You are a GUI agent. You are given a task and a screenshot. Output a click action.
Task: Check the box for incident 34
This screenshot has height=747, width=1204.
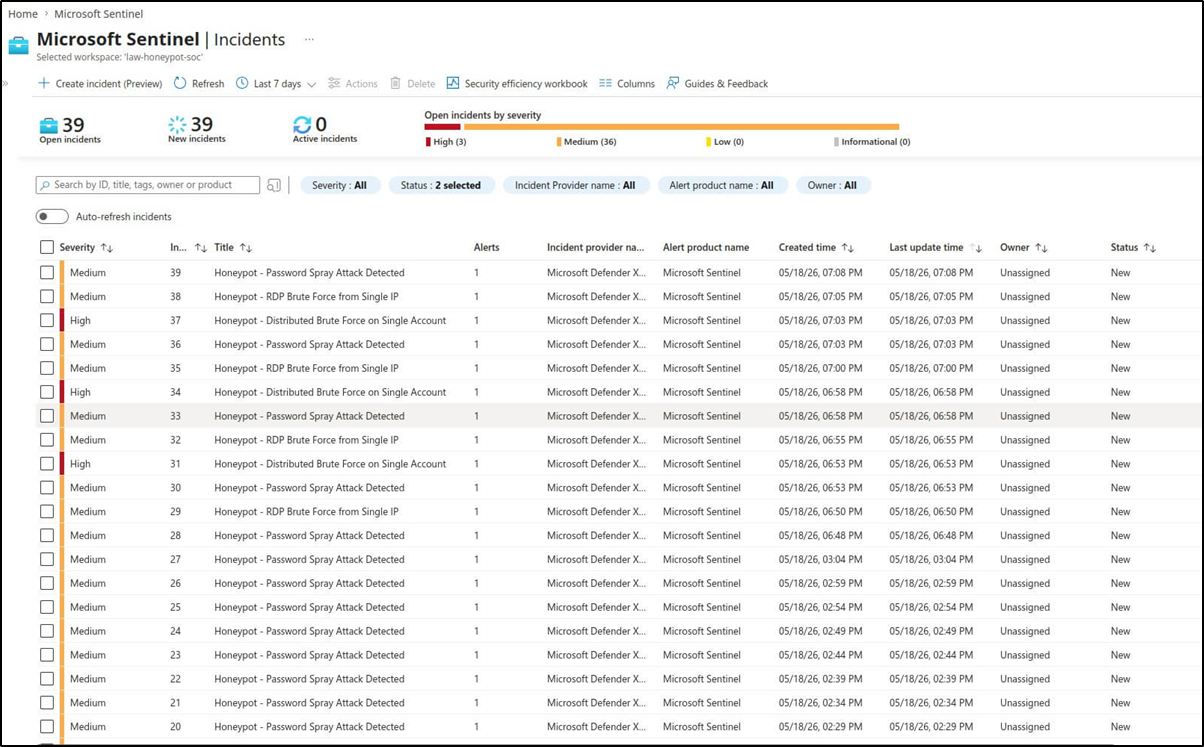pyautogui.click(x=47, y=392)
